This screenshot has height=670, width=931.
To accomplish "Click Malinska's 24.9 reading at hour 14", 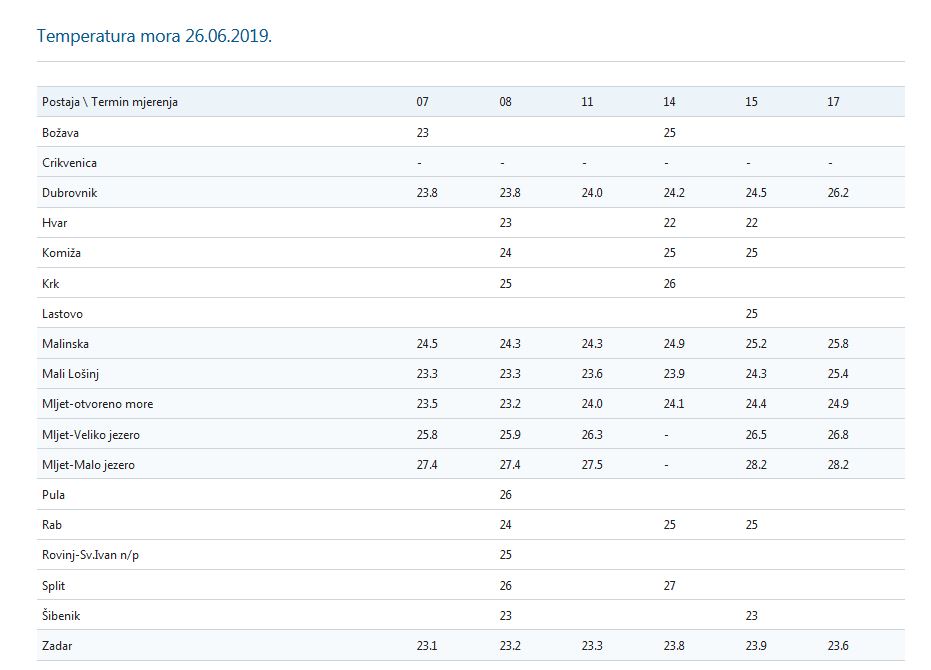I will click(x=673, y=344).
